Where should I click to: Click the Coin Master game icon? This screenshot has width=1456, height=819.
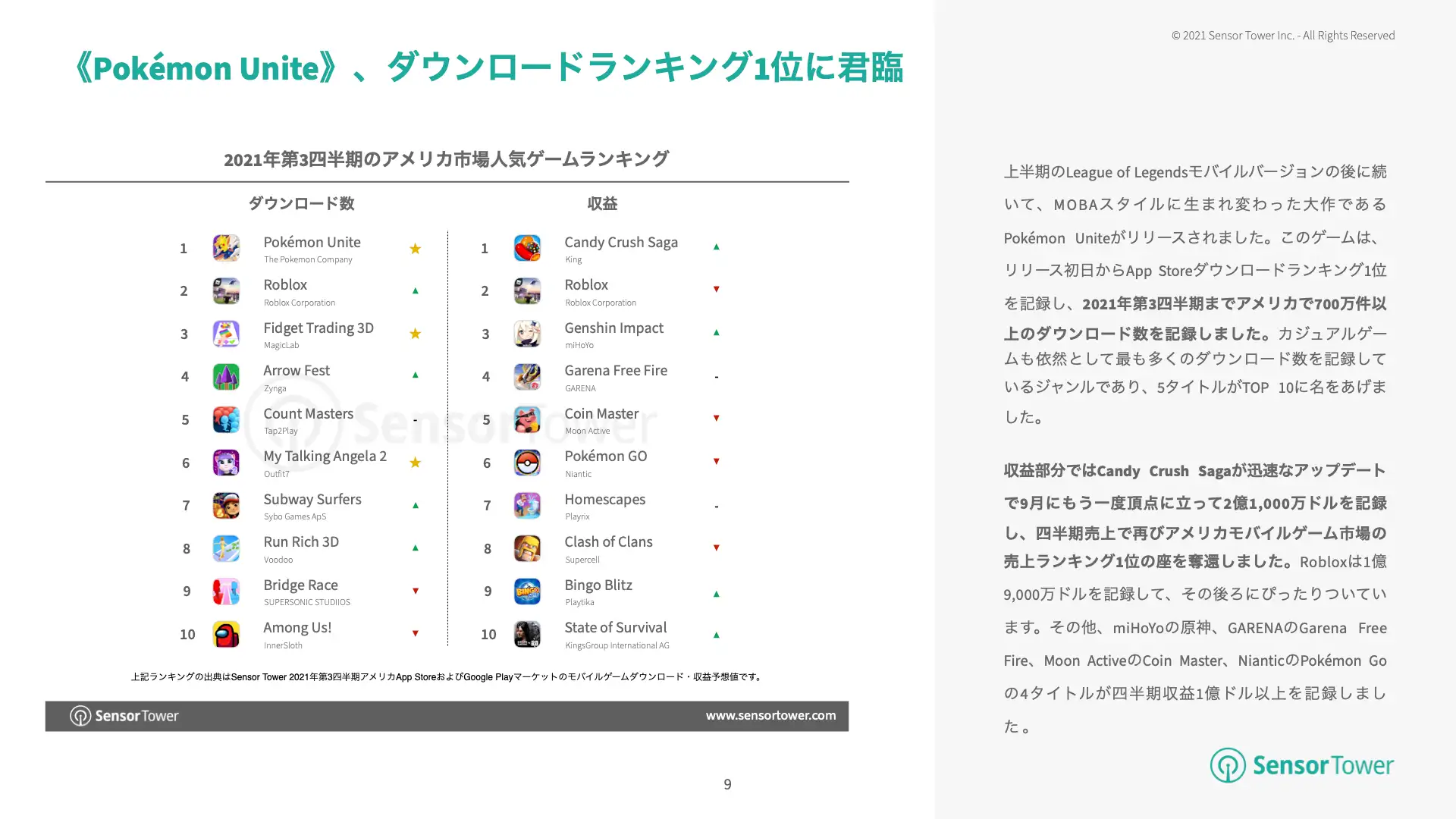(527, 419)
